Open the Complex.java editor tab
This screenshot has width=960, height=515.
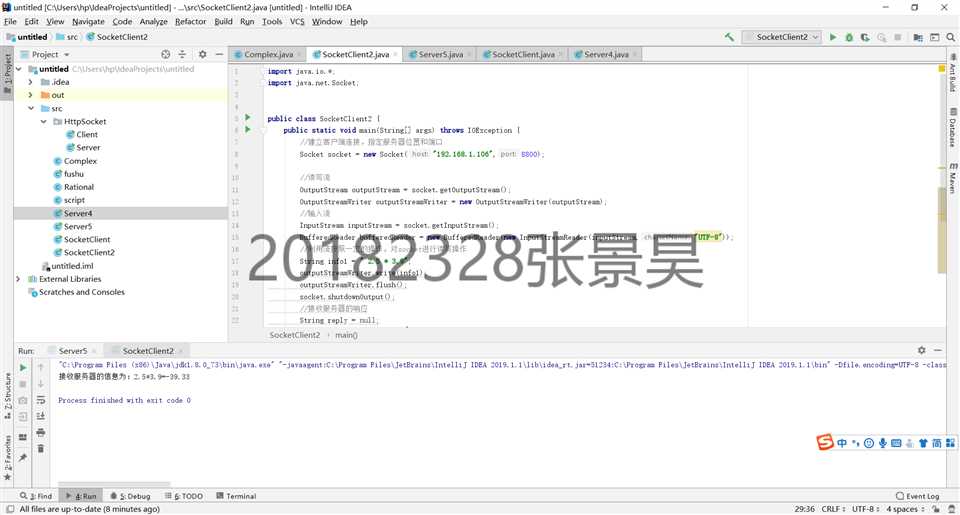pyautogui.click(x=268, y=55)
